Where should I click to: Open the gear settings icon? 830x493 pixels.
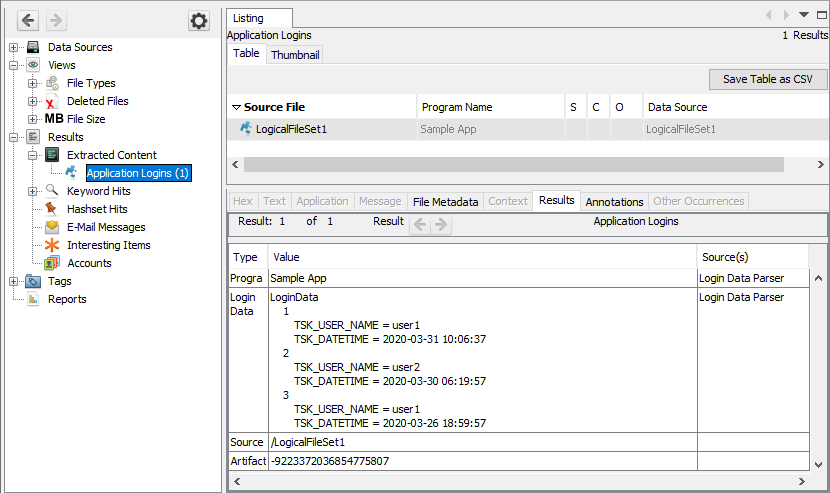[199, 21]
